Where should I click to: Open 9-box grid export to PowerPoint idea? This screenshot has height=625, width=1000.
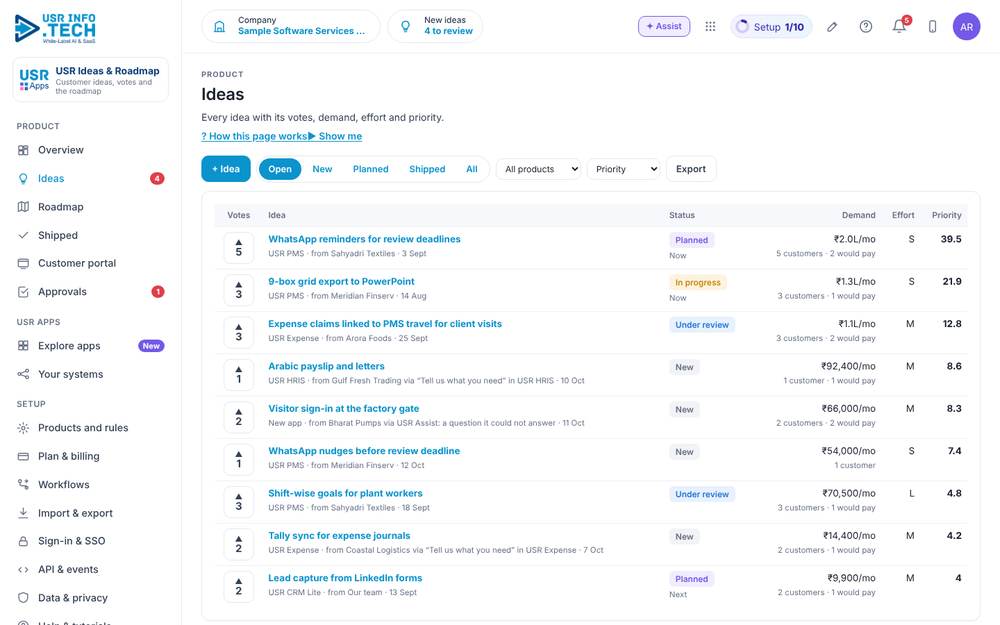[341, 281]
